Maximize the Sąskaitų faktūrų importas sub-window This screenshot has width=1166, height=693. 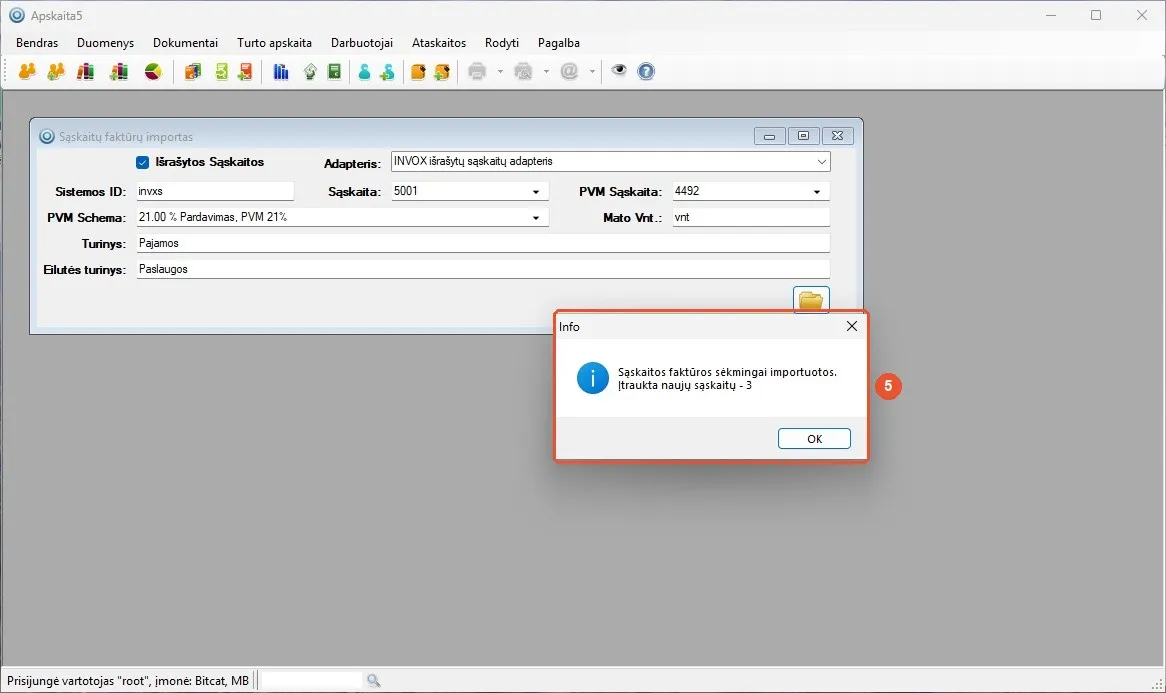coord(803,136)
